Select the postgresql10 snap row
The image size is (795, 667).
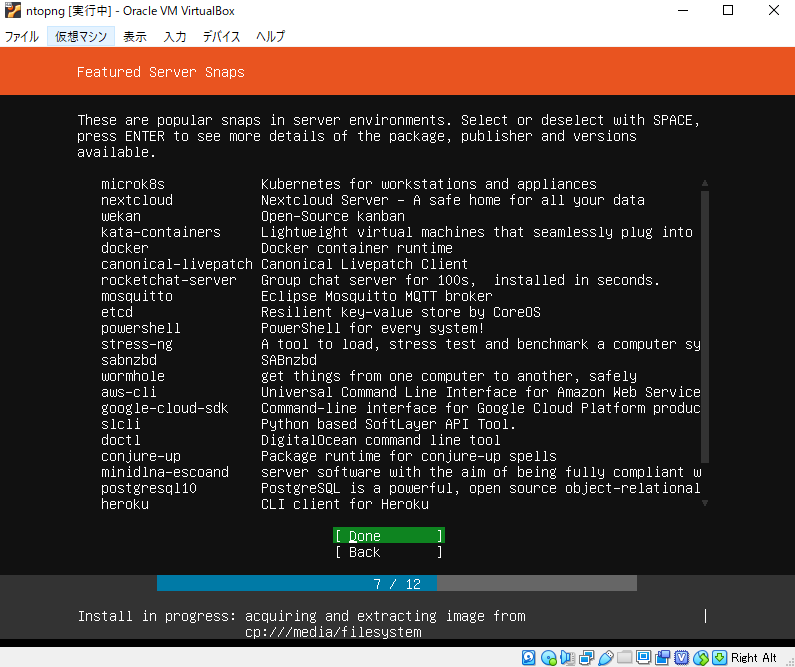coord(401,489)
